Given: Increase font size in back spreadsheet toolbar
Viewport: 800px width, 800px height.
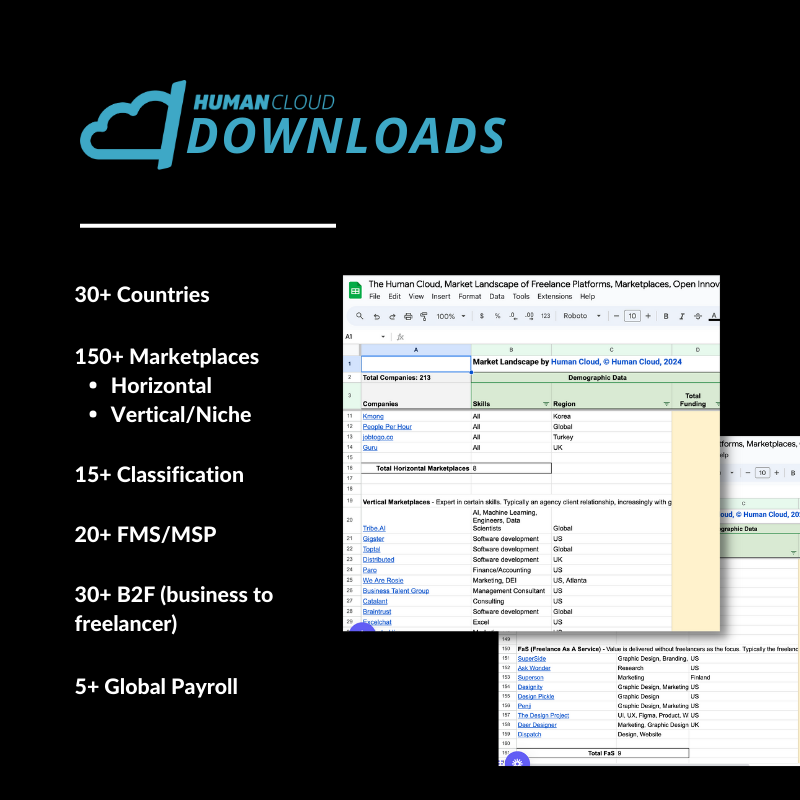Looking at the screenshot, I should click(x=777, y=473).
